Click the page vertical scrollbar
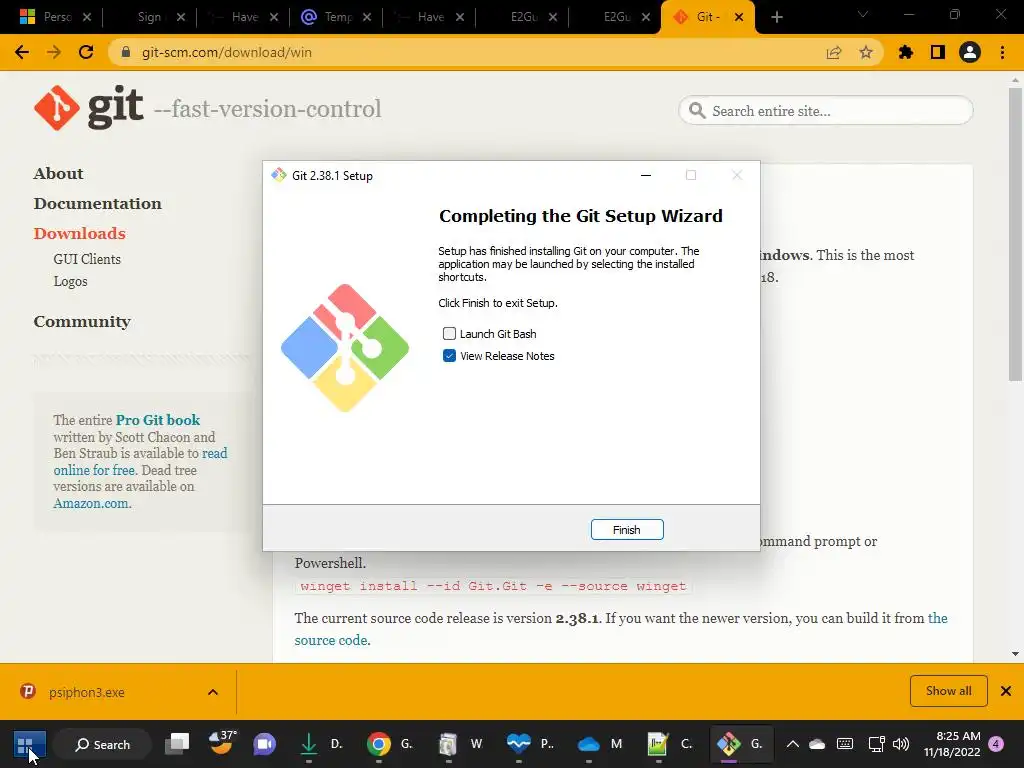This screenshot has width=1024, height=768. click(x=1015, y=235)
